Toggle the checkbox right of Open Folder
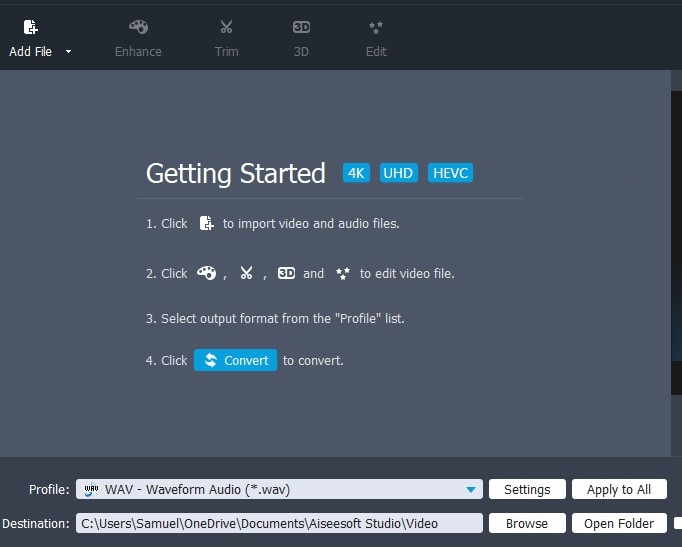682x547 pixels. pos(678,523)
